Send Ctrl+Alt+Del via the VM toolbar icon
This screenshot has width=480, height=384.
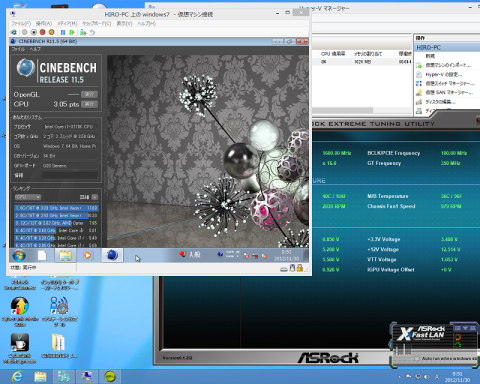tap(14, 32)
